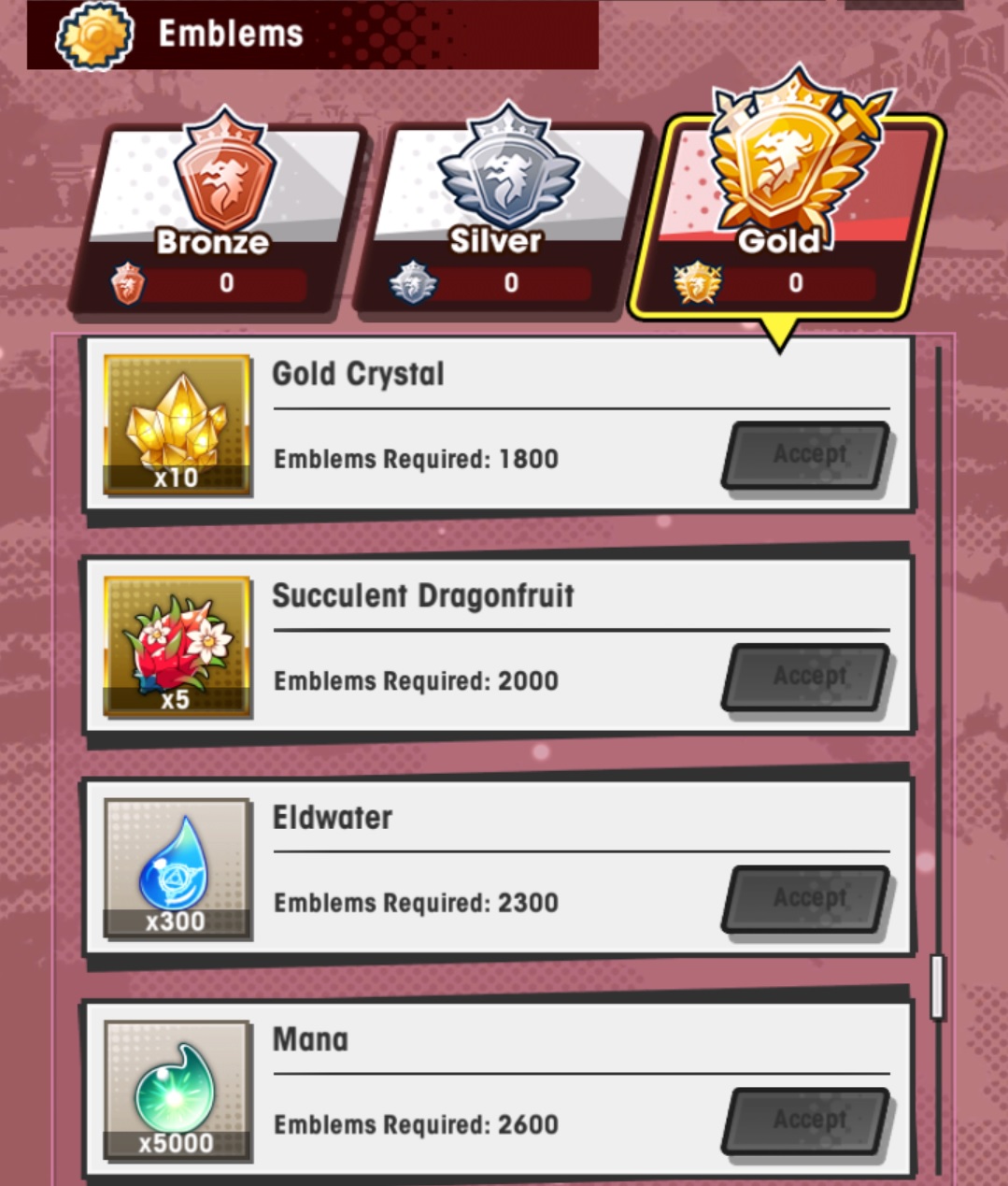Tap the Succulent Dragonfruit x5 icon
1008x1186 pixels.
tap(177, 646)
